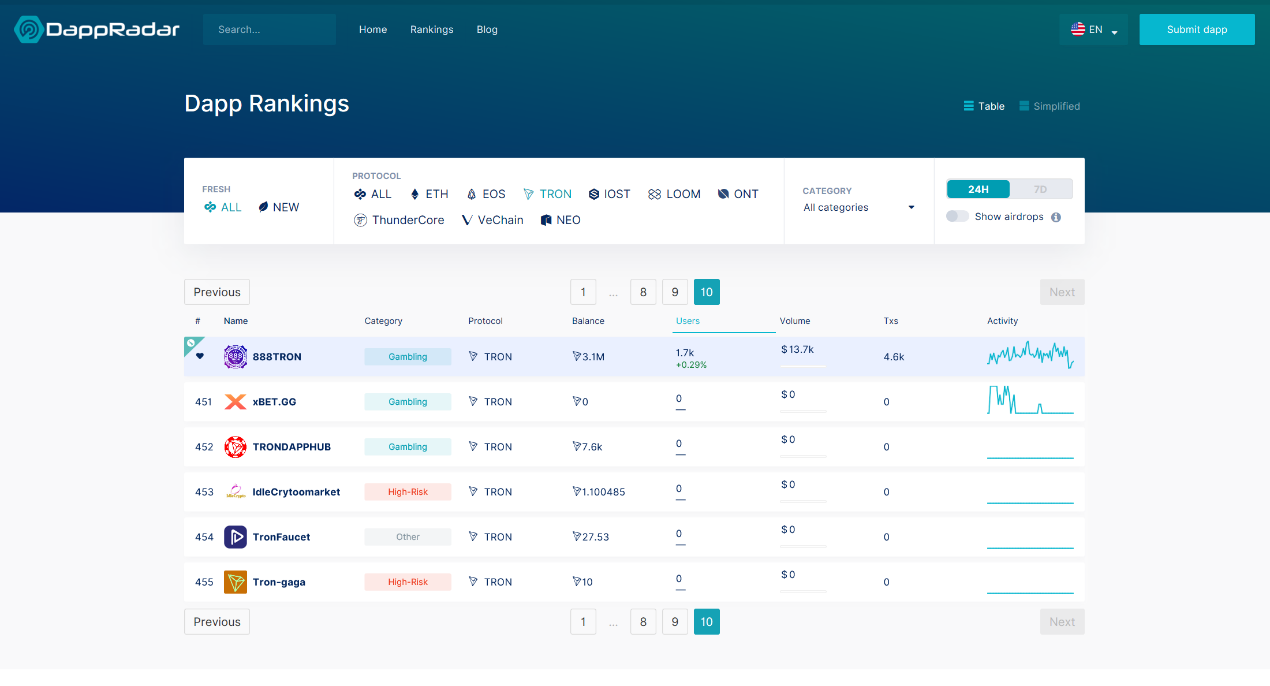1270x686 pixels.
Task: Switch to the Simplified view
Action: [x=1050, y=106]
